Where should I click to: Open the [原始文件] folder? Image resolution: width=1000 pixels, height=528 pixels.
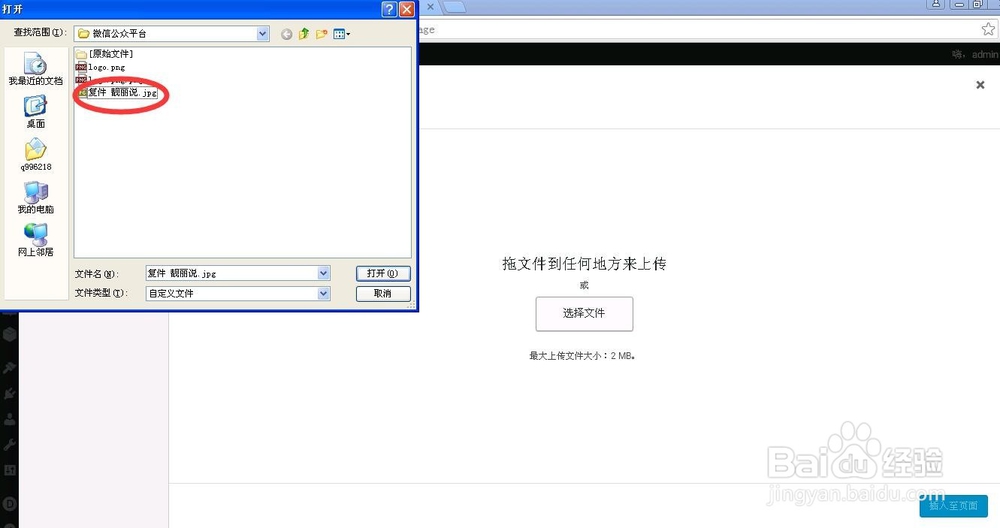pos(105,54)
